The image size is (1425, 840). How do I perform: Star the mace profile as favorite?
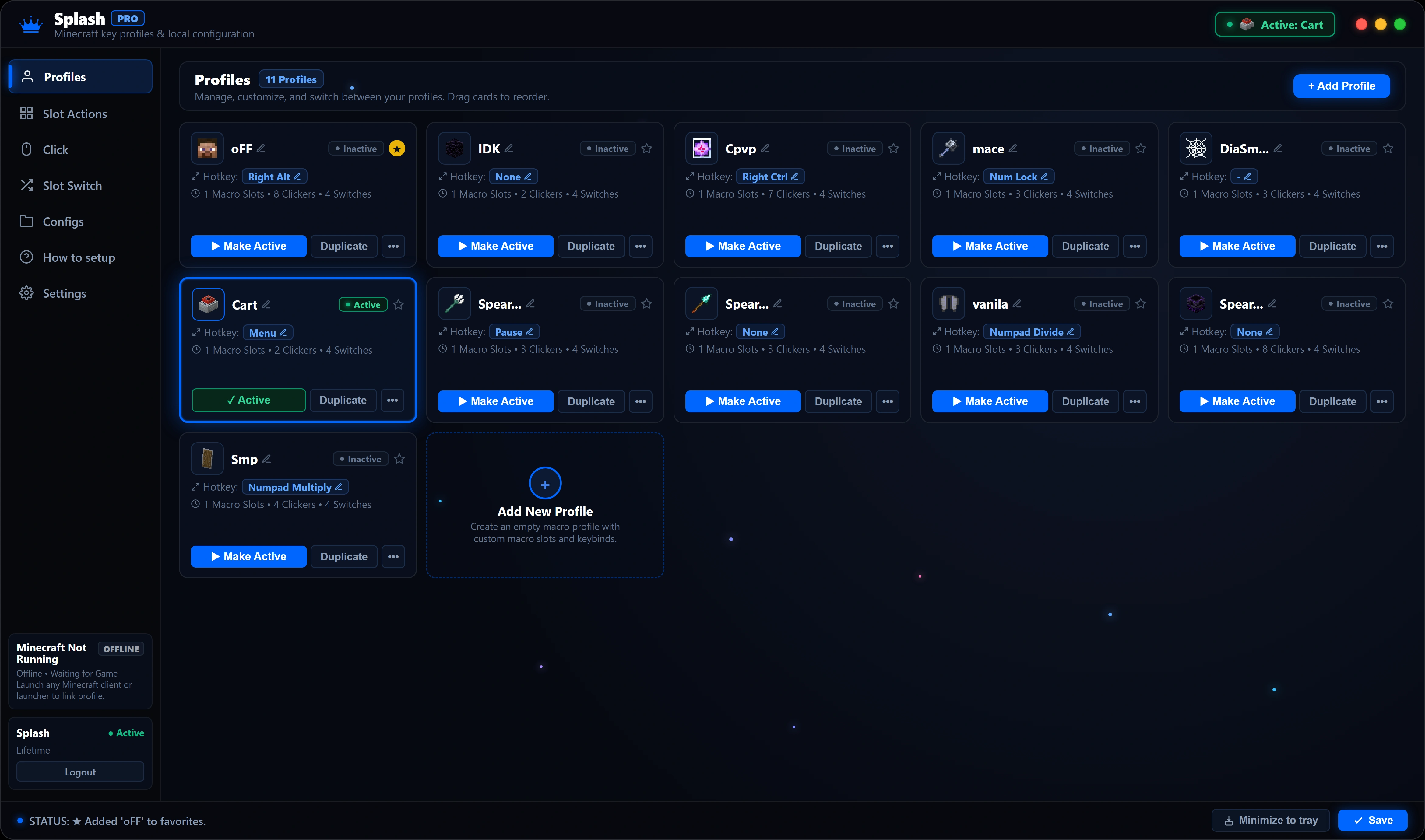click(1141, 148)
